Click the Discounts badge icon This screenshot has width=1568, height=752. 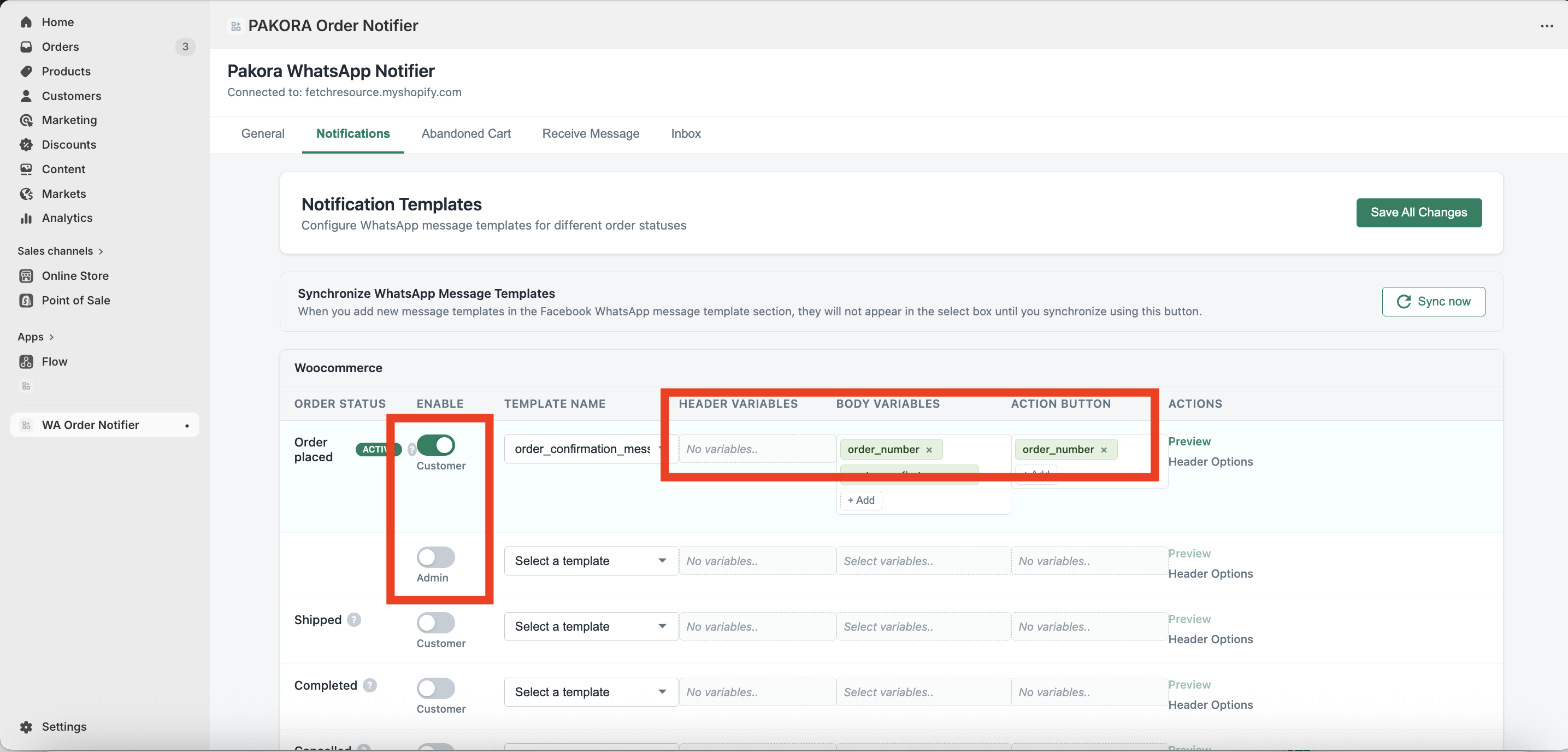click(26, 144)
